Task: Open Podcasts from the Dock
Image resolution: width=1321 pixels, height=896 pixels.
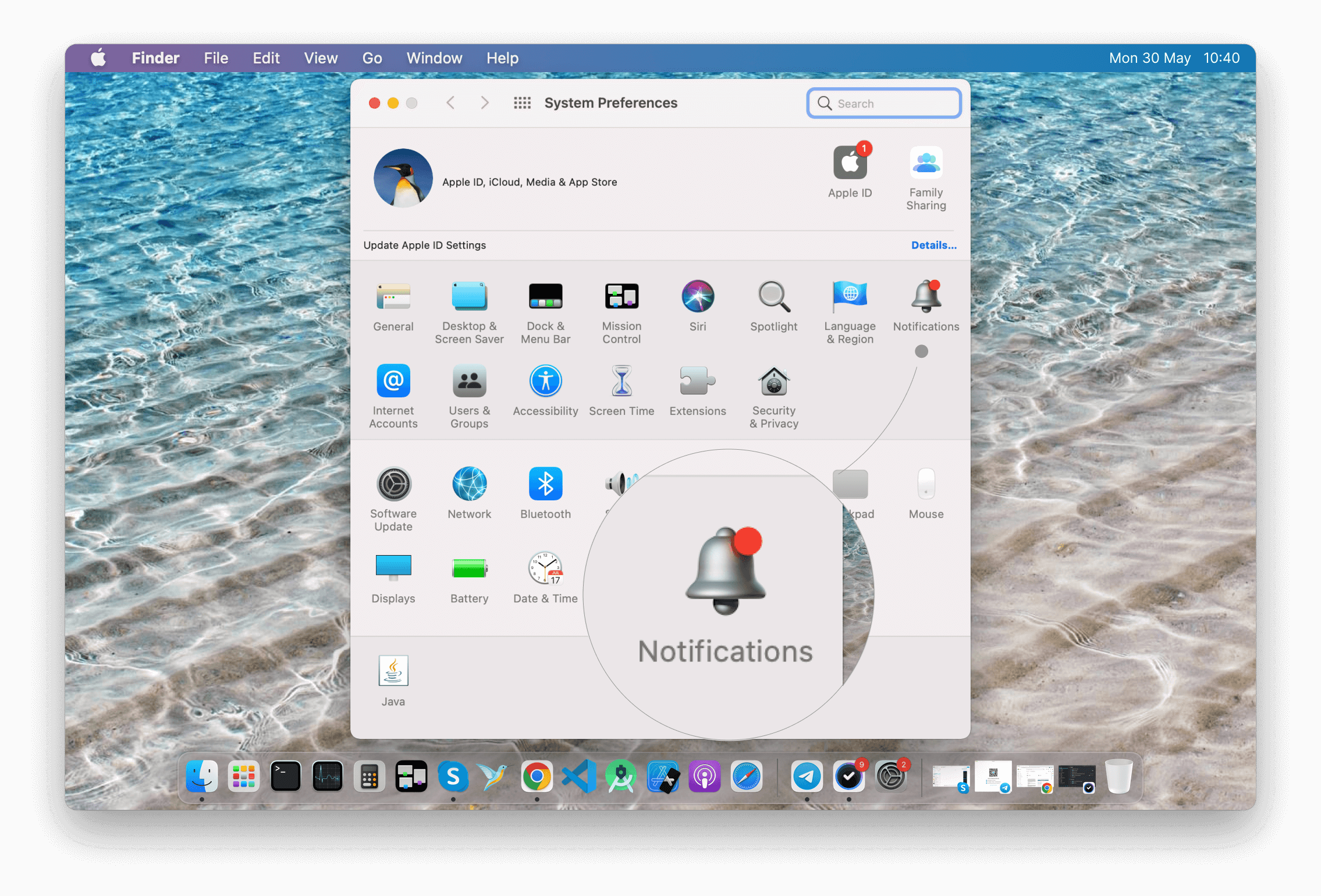Action: pos(705,776)
